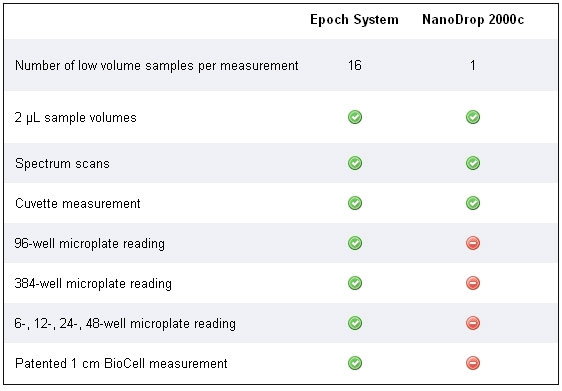Click the value 1 under NanoDrop 2000c
The width and height of the screenshot is (562, 391).
click(x=473, y=65)
